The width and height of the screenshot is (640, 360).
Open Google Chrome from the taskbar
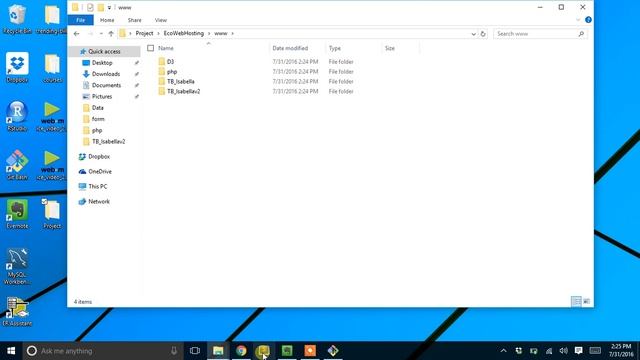click(x=241, y=351)
